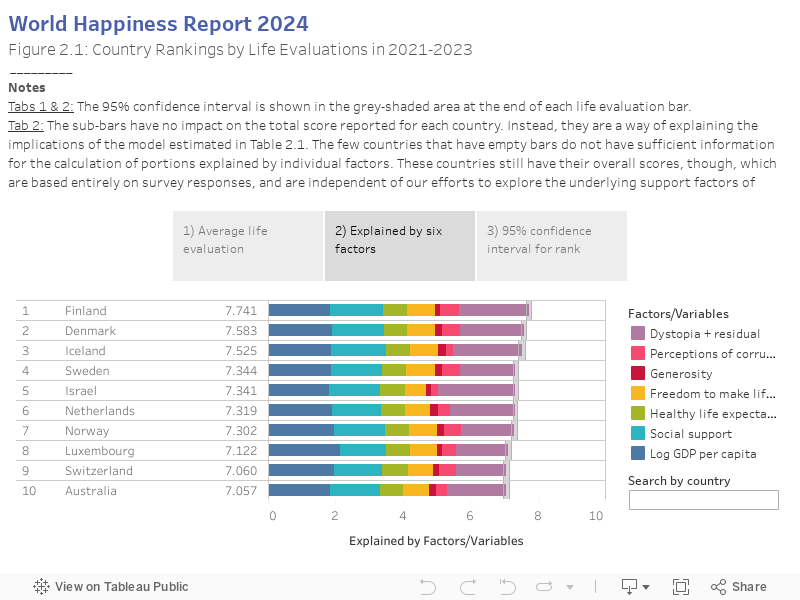Click the Switzerland row label
This screenshot has height=600, width=800.
[99, 471]
